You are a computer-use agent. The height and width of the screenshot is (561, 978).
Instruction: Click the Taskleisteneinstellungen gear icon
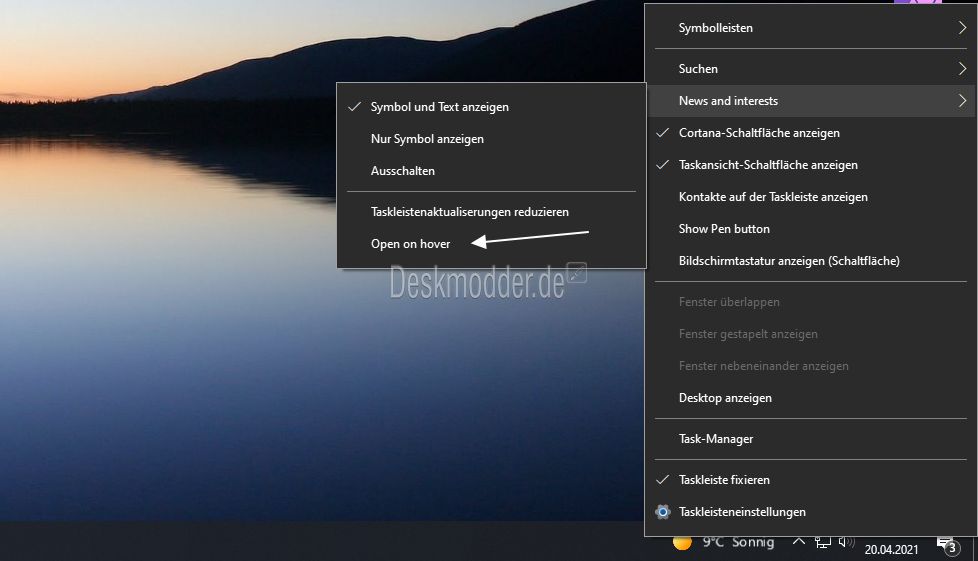(663, 512)
